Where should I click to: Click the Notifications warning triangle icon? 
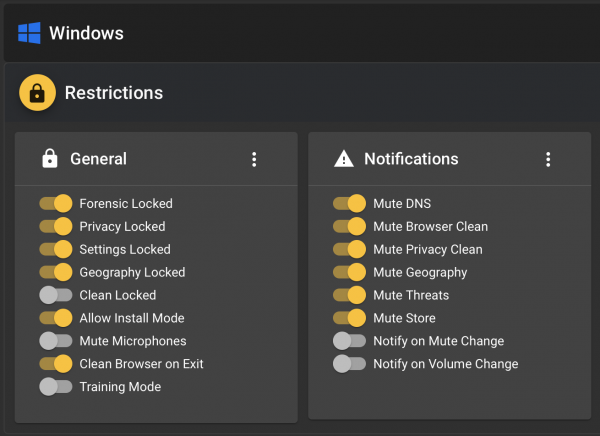344,159
